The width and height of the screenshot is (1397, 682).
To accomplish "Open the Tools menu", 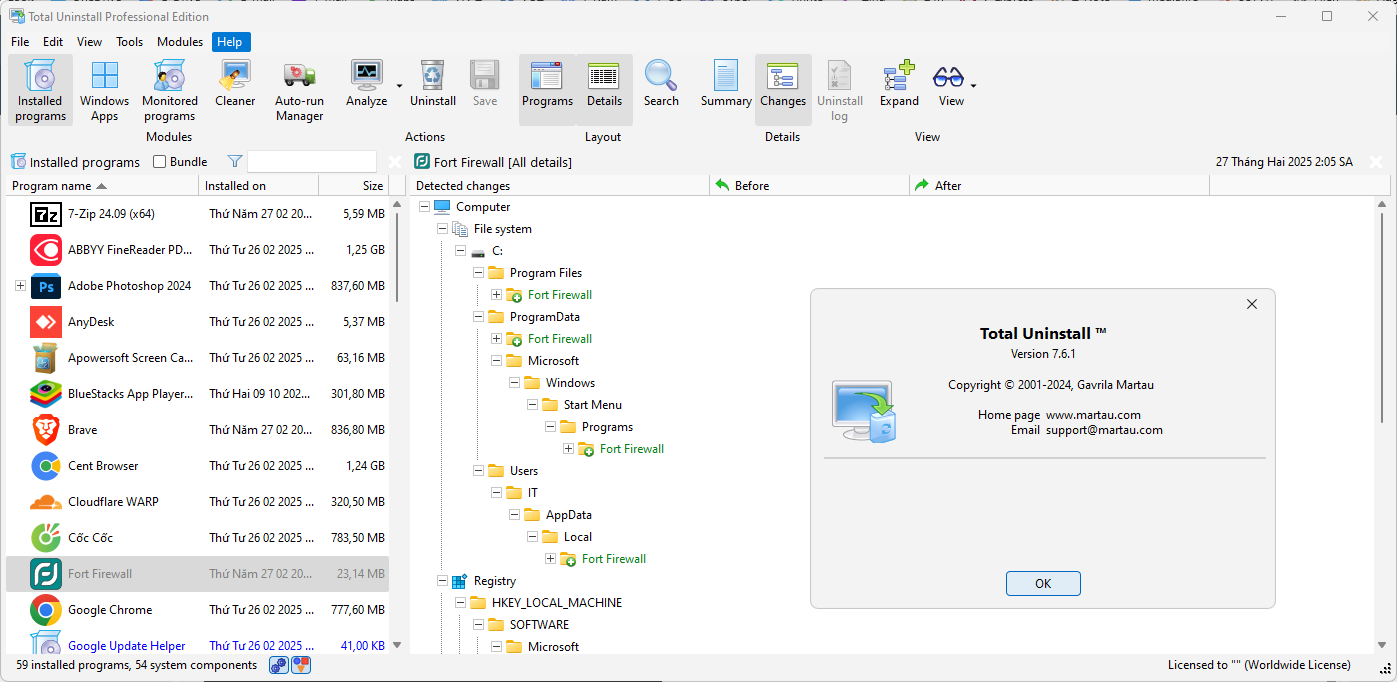I will click(130, 42).
